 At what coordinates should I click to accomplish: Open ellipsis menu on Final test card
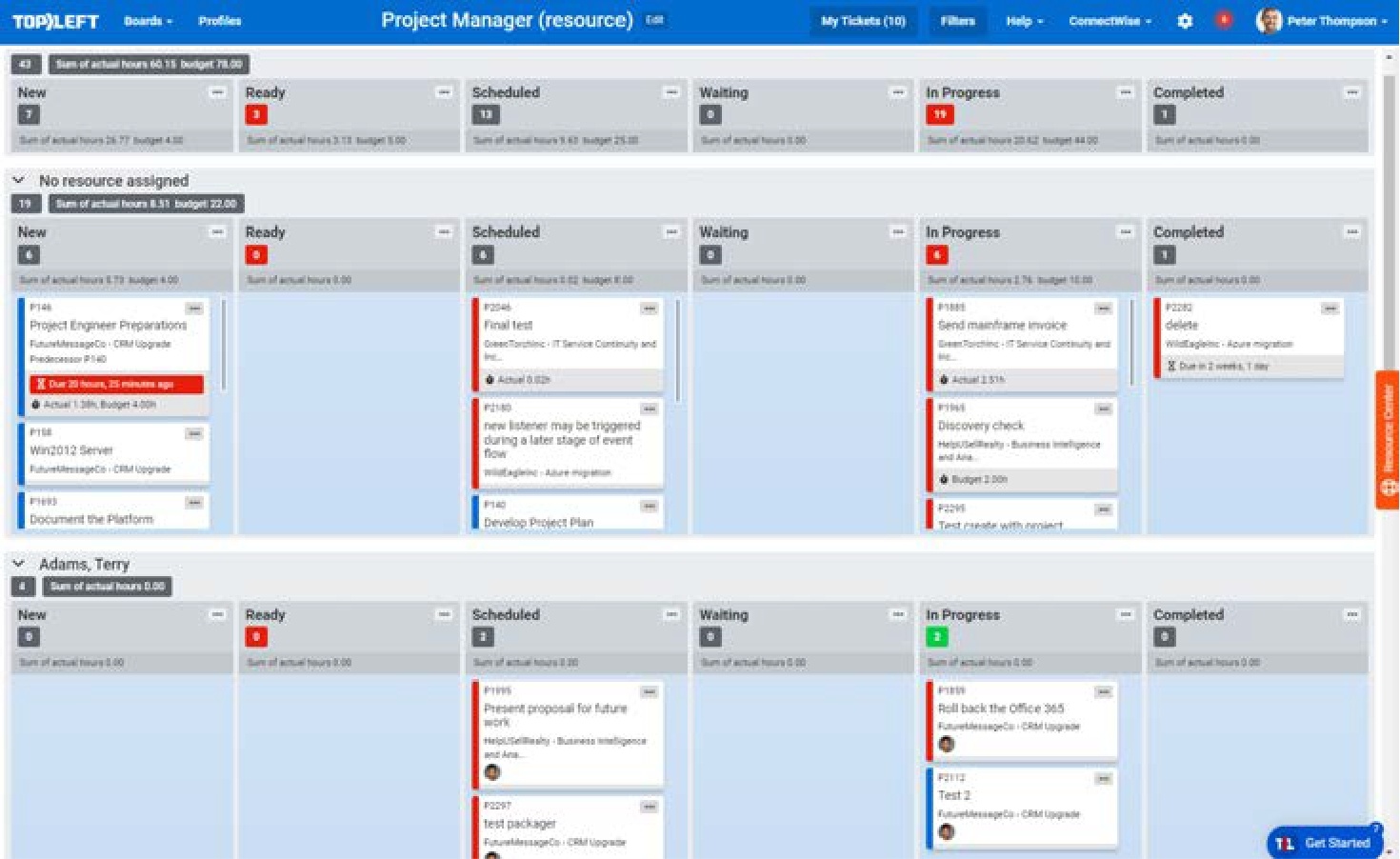tap(649, 309)
